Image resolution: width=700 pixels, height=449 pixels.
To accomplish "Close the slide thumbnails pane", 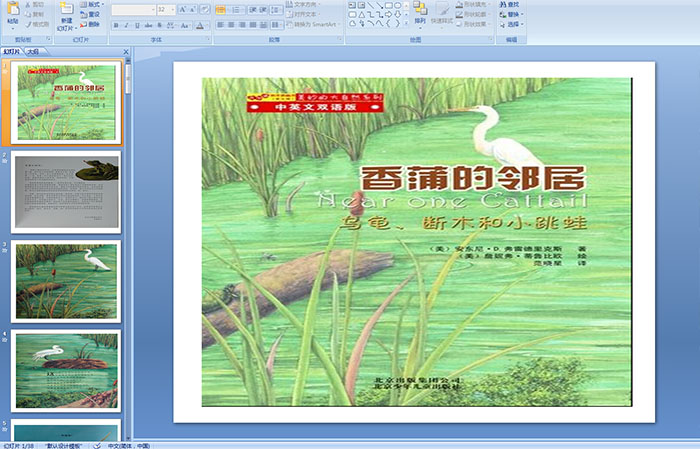I will [x=126, y=52].
